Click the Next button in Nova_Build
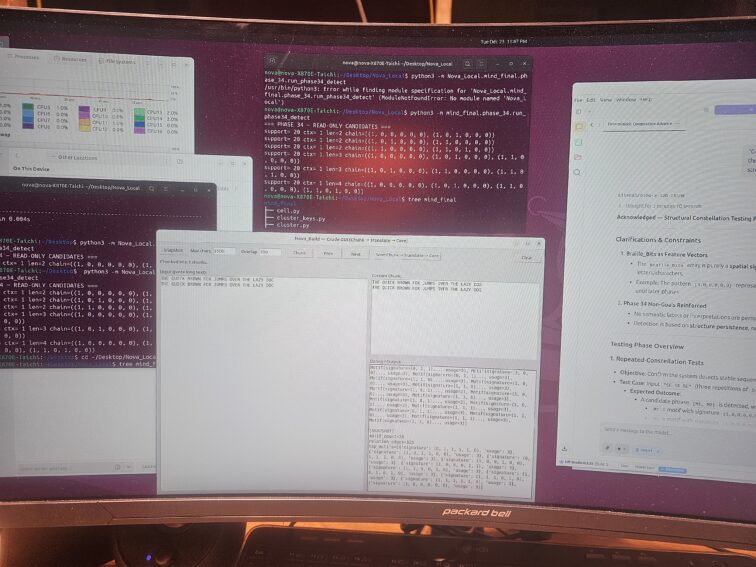 click(x=356, y=254)
